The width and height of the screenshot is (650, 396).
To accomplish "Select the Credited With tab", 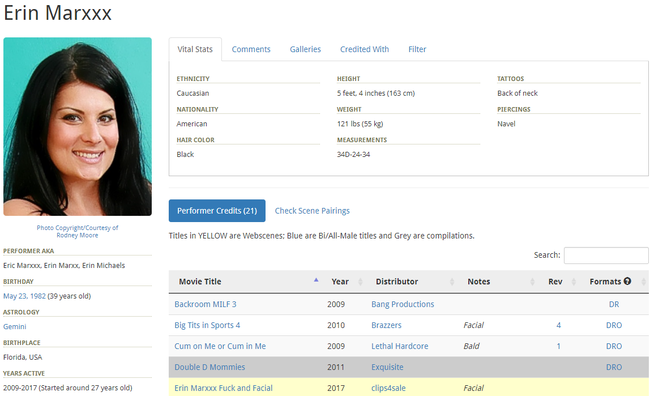I will [364, 49].
